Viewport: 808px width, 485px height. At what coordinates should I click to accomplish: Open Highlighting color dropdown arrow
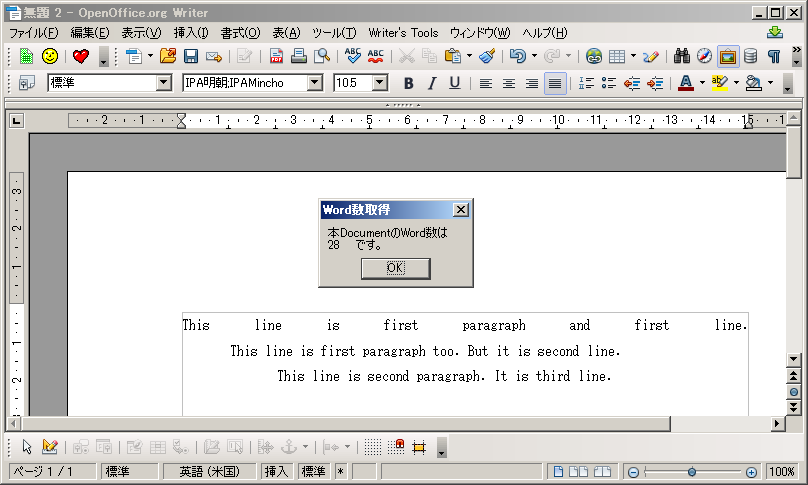(736, 82)
